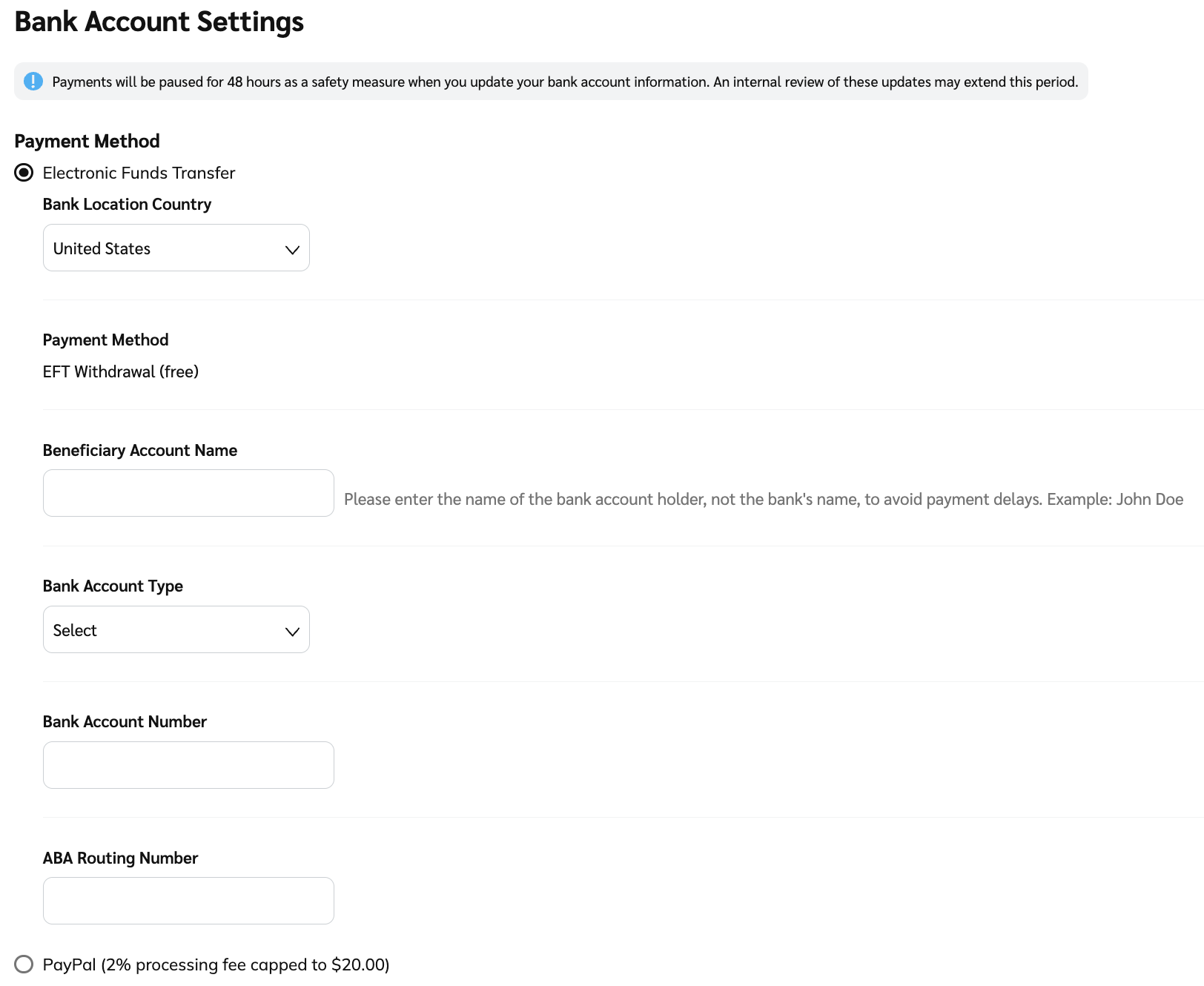The image size is (1204, 986).
Task: Click the chevron arrow in the Select box
Action: pos(292,632)
